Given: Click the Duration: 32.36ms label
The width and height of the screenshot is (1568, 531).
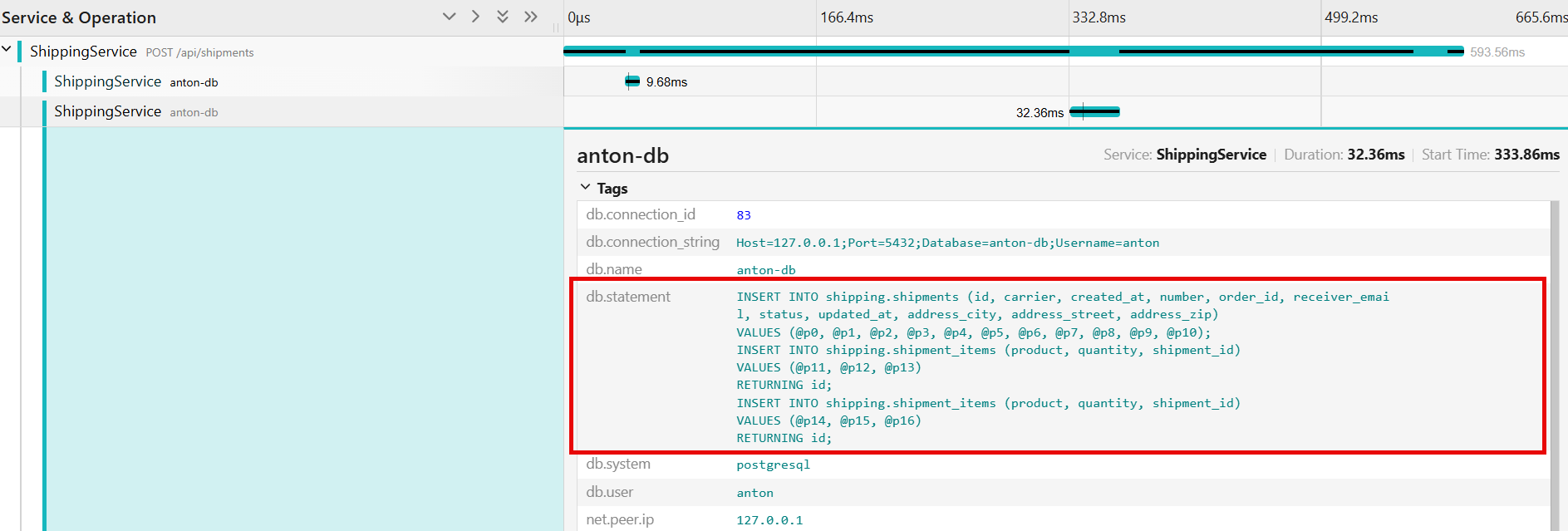Looking at the screenshot, I should 1344,155.
